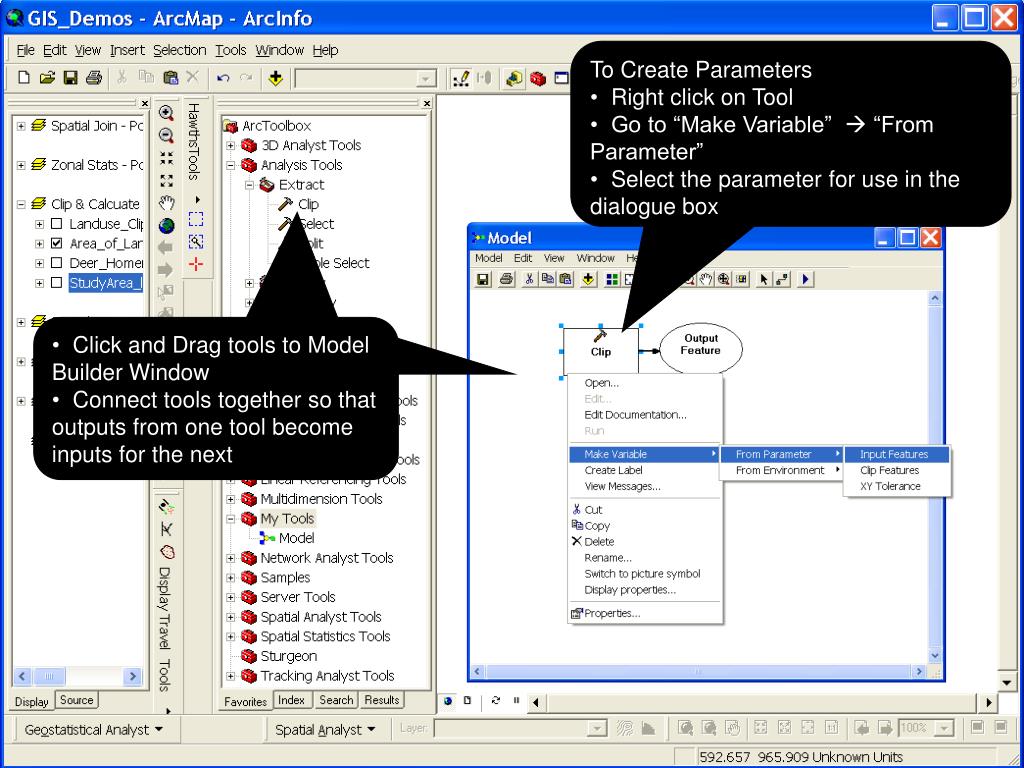Toggle the StudyArea layer checkbox

tap(57, 283)
